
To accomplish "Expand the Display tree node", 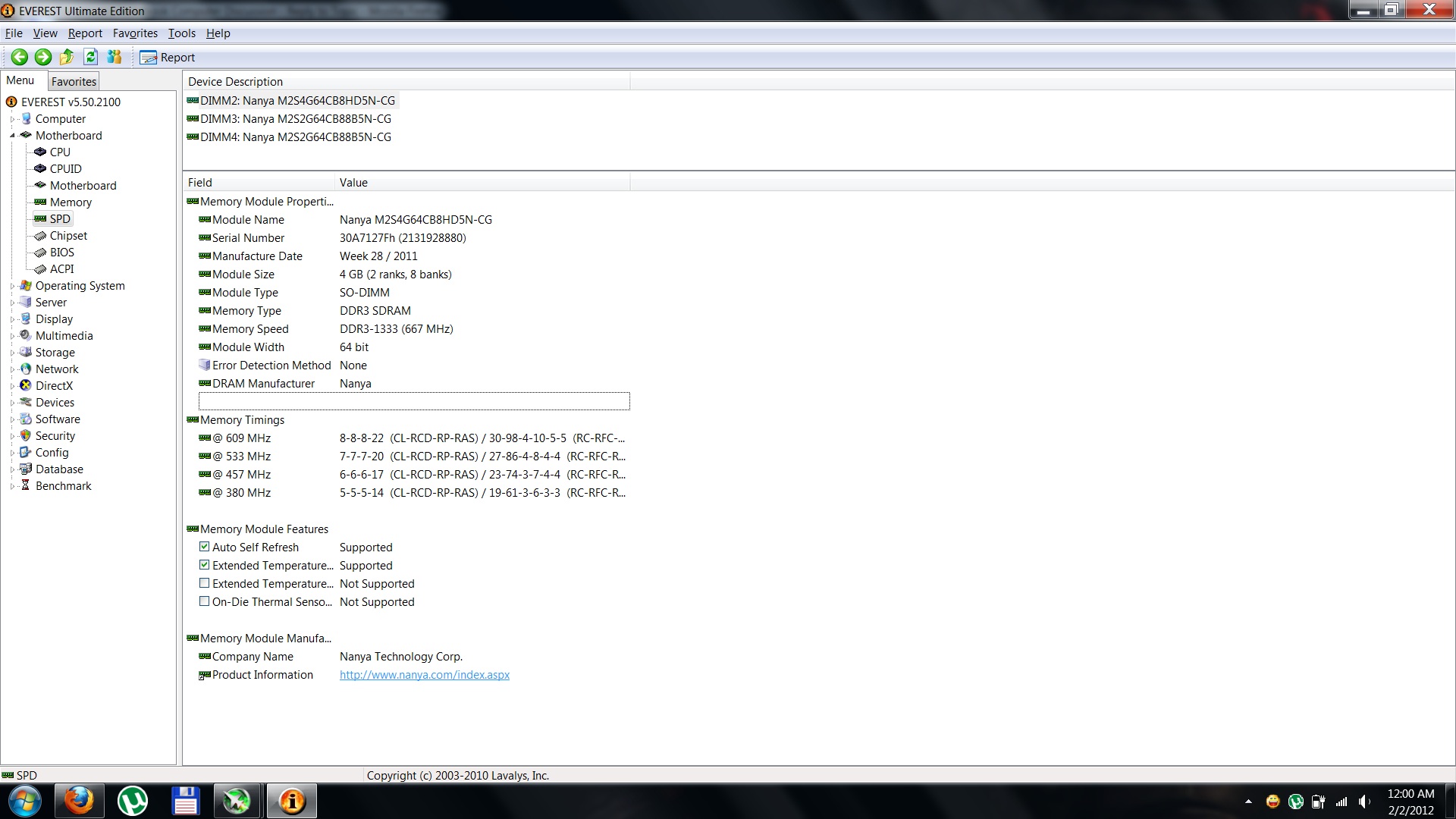I will pyautogui.click(x=12, y=319).
